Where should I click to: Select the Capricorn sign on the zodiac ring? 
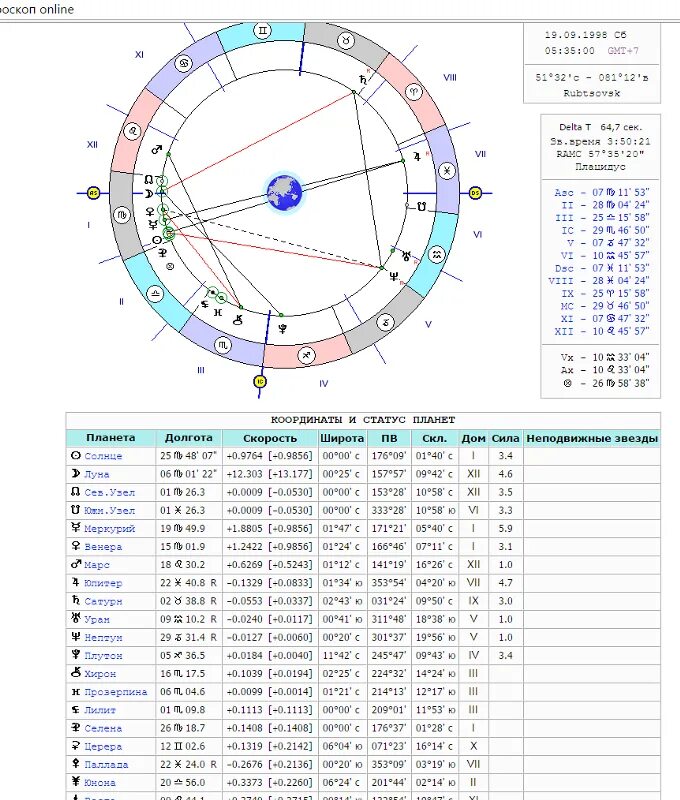385,322
